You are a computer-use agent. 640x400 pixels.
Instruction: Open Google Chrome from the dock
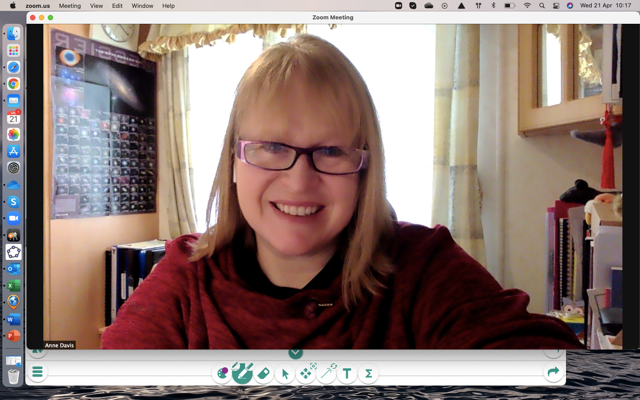[x=14, y=84]
